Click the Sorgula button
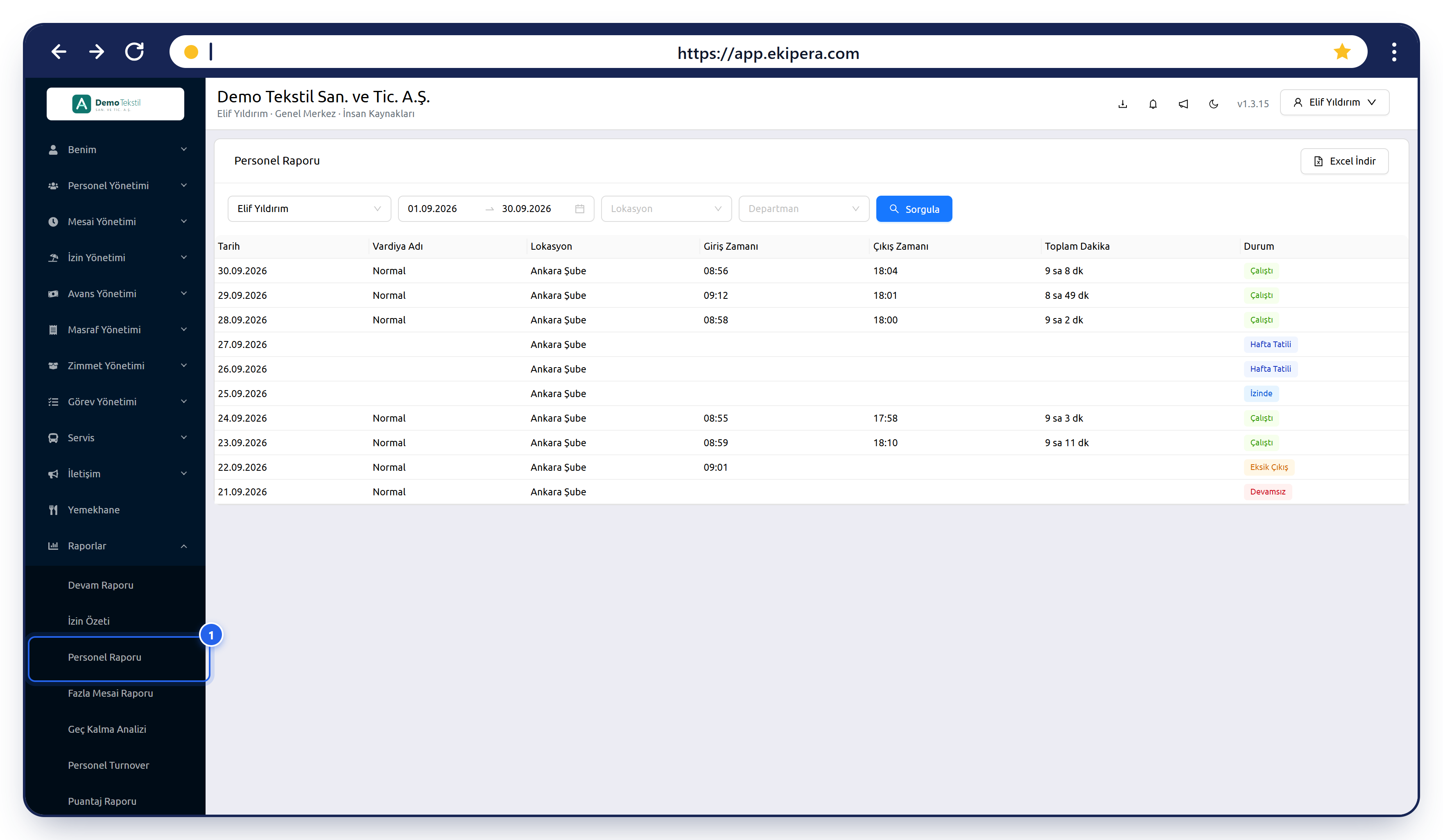The height and width of the screenshot is (840, 1443). coord(914,209)
